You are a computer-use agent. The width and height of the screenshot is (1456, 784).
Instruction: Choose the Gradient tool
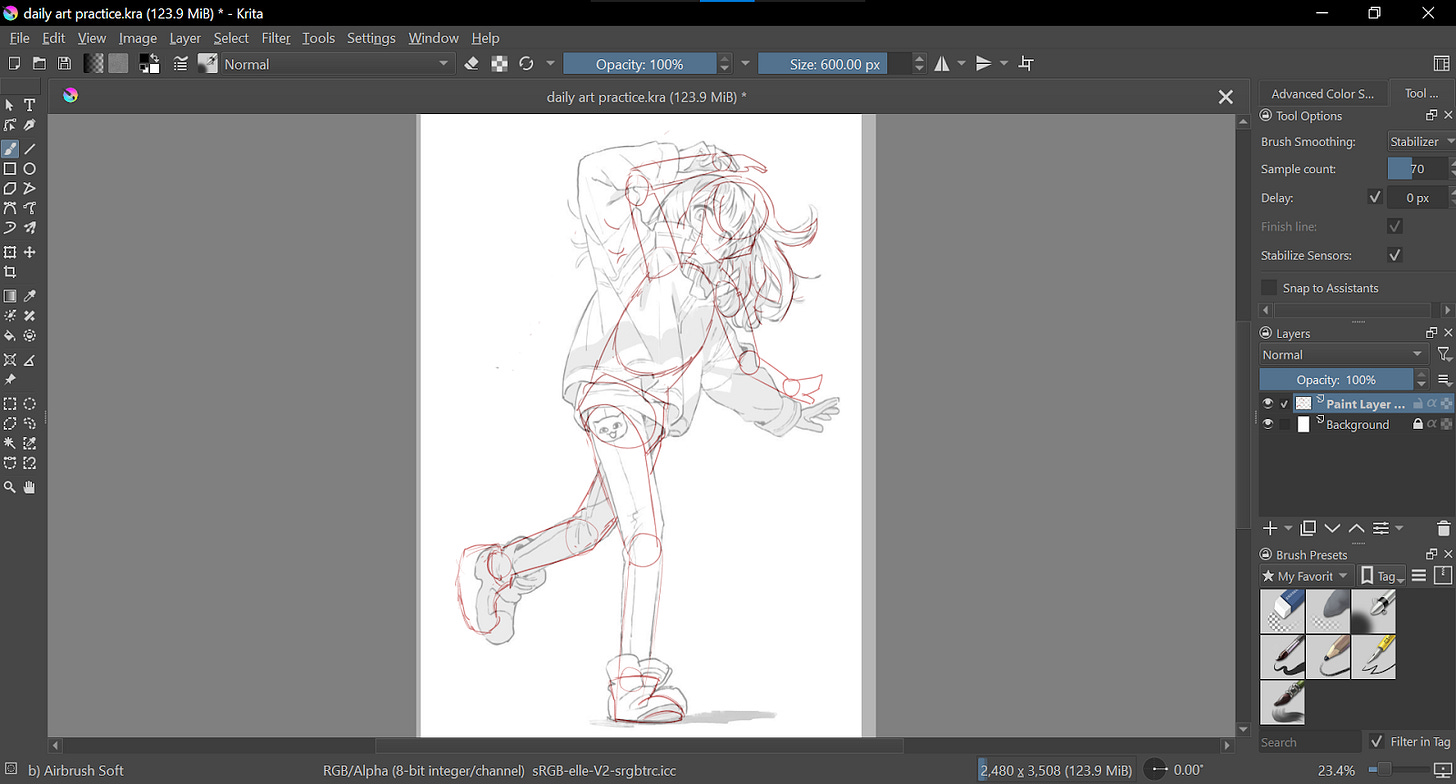click(10, 296)
